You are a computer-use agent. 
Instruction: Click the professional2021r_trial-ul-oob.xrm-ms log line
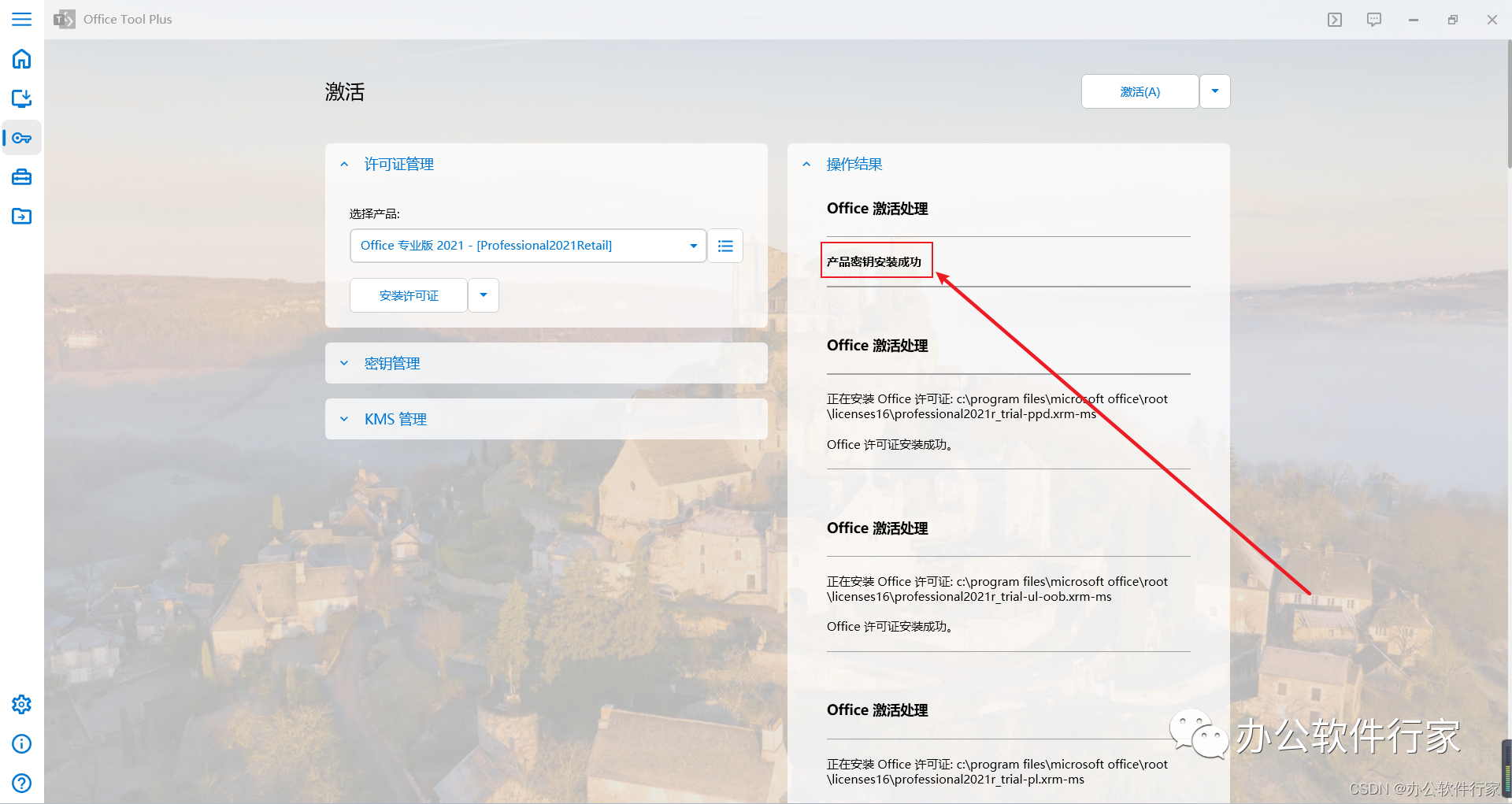(997, 589)
